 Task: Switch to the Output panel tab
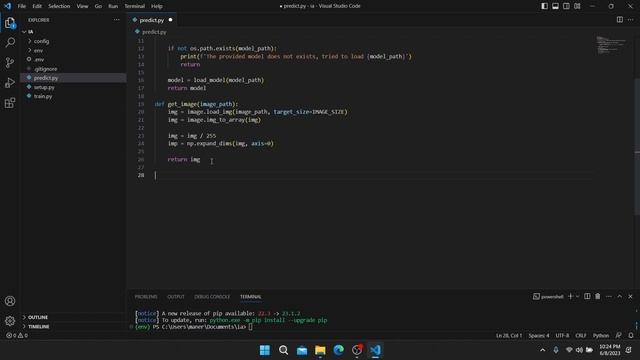point(176,297)
